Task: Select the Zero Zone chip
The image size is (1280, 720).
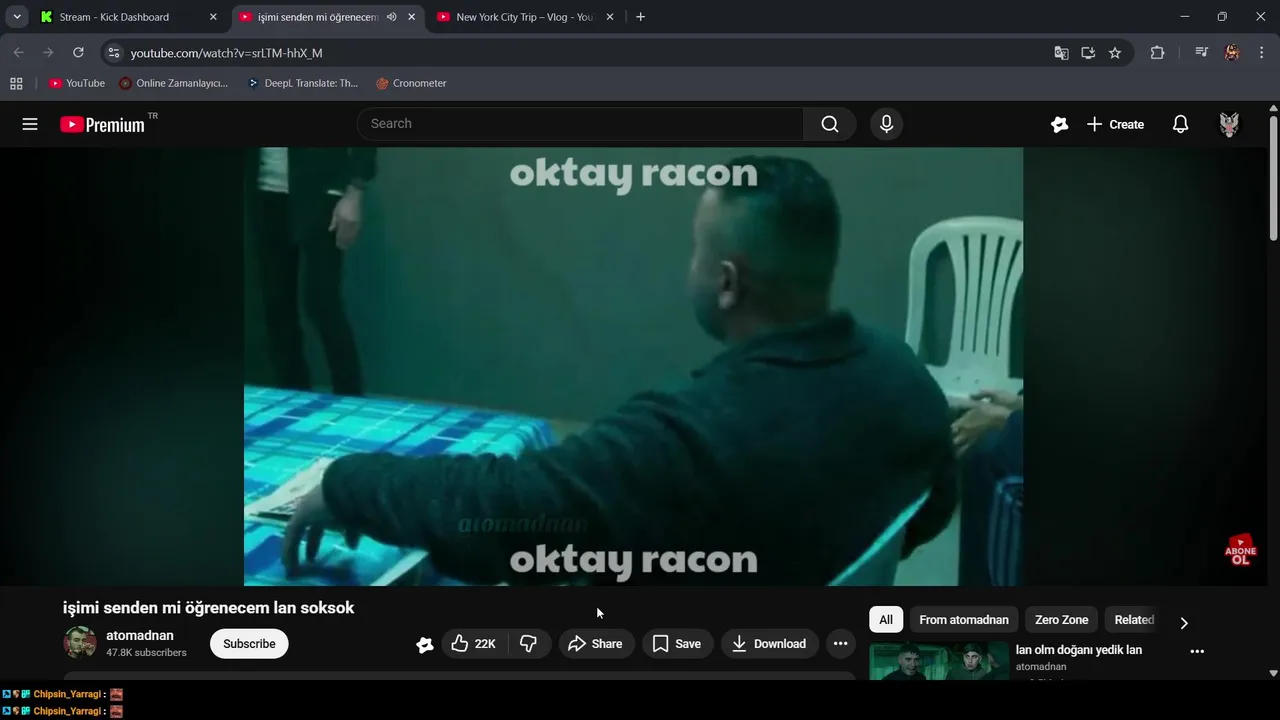Action: point(1061,620)
